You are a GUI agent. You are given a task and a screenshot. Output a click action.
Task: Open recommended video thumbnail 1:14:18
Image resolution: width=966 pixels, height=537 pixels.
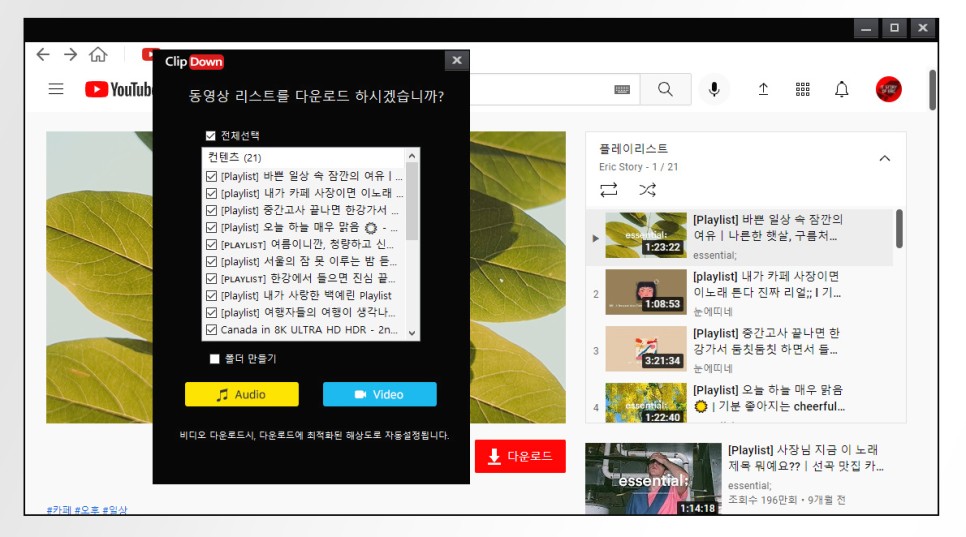click(653, 478)
